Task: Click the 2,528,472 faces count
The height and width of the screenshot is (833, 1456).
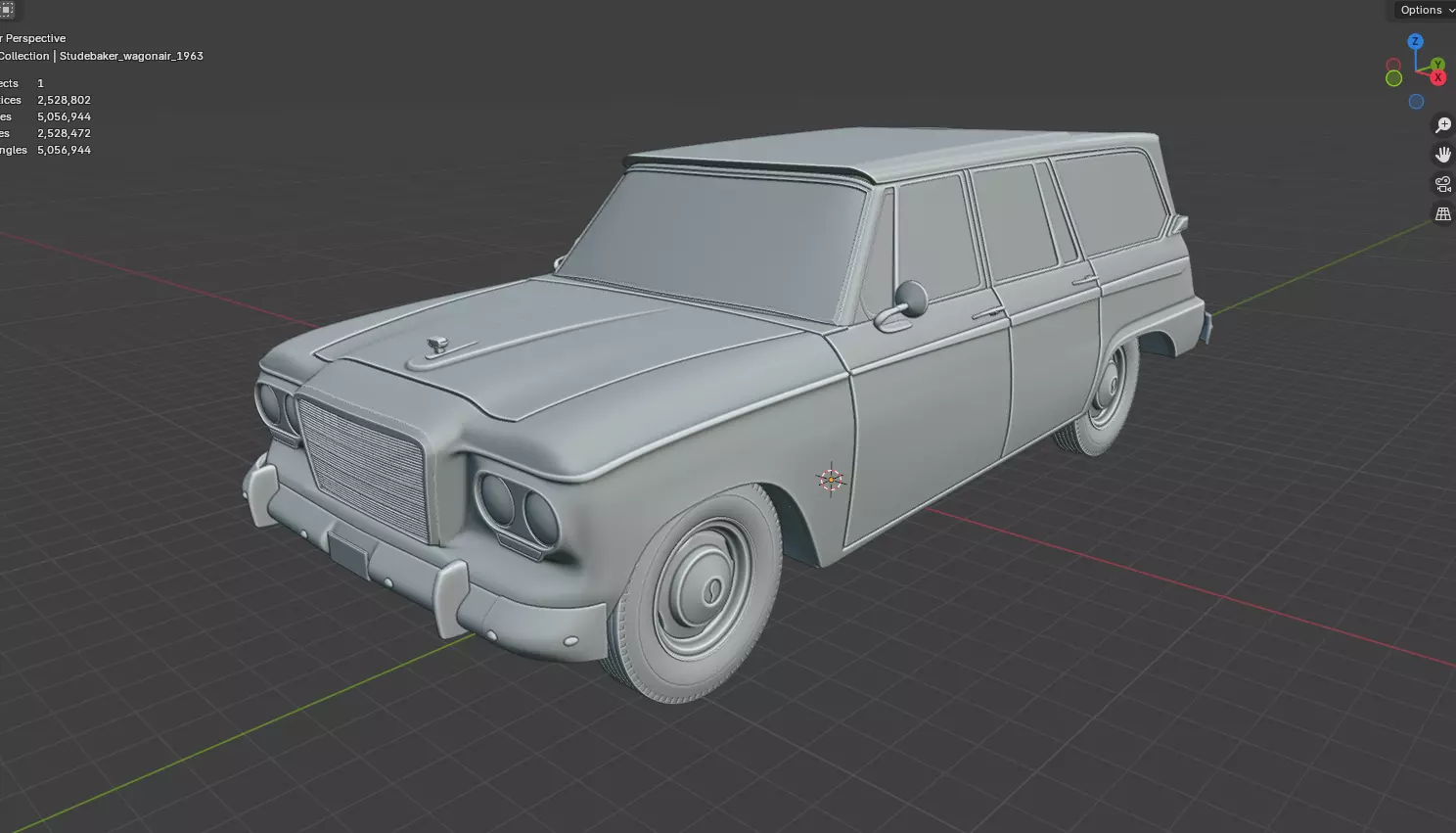Action: coord(64,133)
